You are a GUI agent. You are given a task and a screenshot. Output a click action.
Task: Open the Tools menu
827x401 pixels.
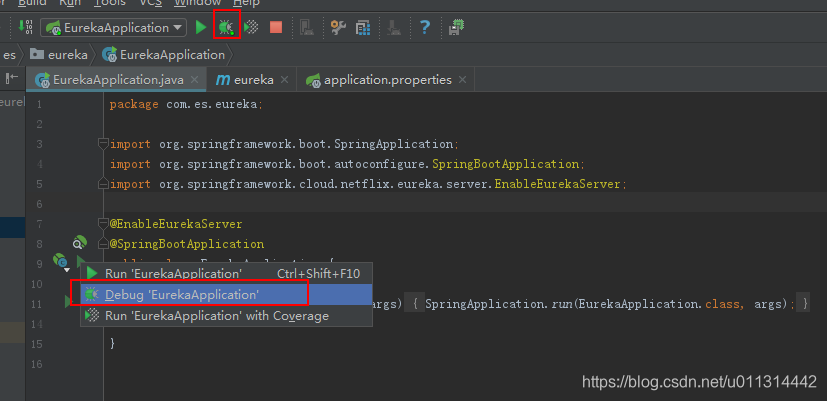coord(110,3)
